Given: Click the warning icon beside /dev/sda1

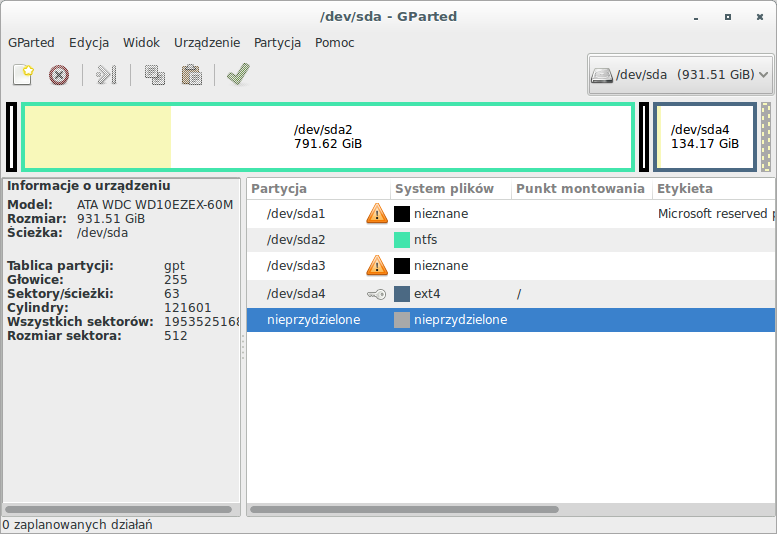Looking at the screenshot, I should (x=376, y=213).
